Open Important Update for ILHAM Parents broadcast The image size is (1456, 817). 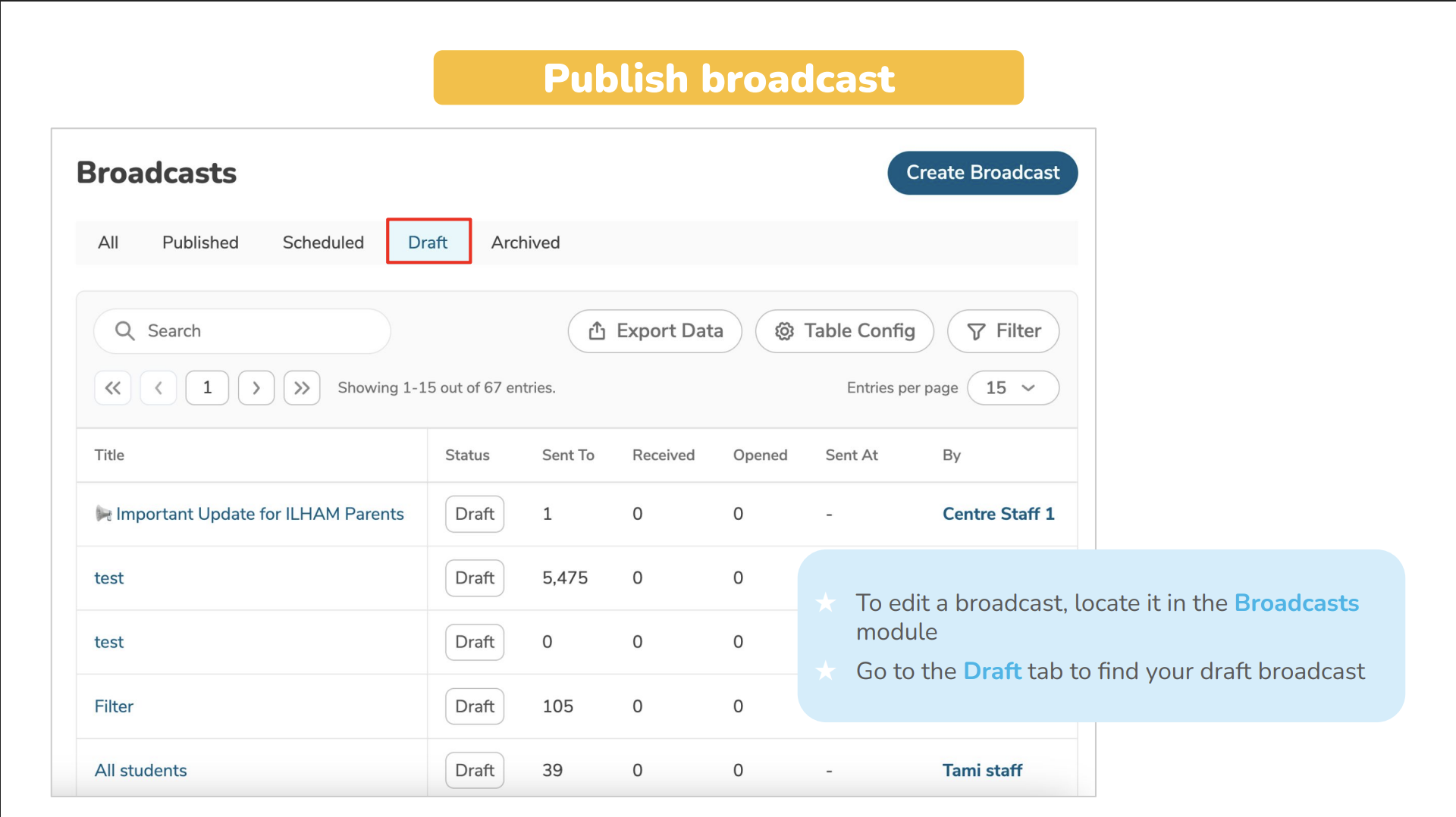coord(259,514)
